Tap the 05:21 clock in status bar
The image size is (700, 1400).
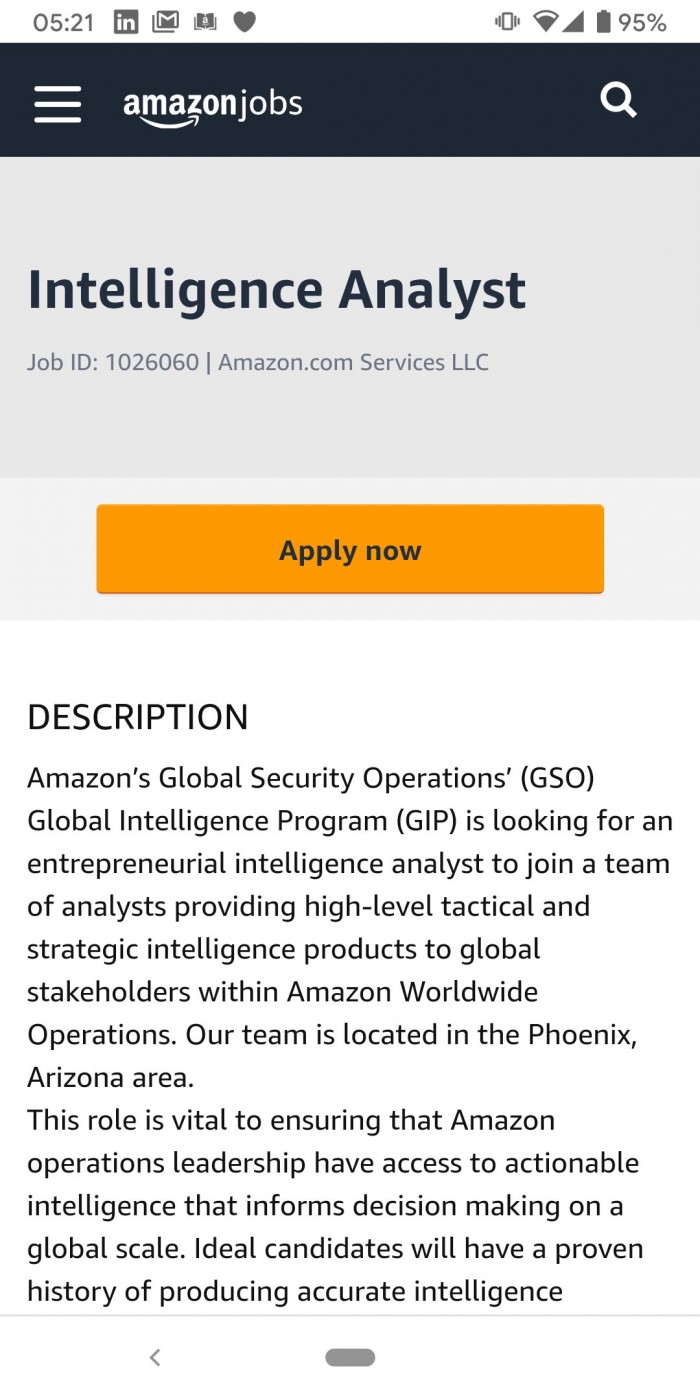(x=63, y=22)
